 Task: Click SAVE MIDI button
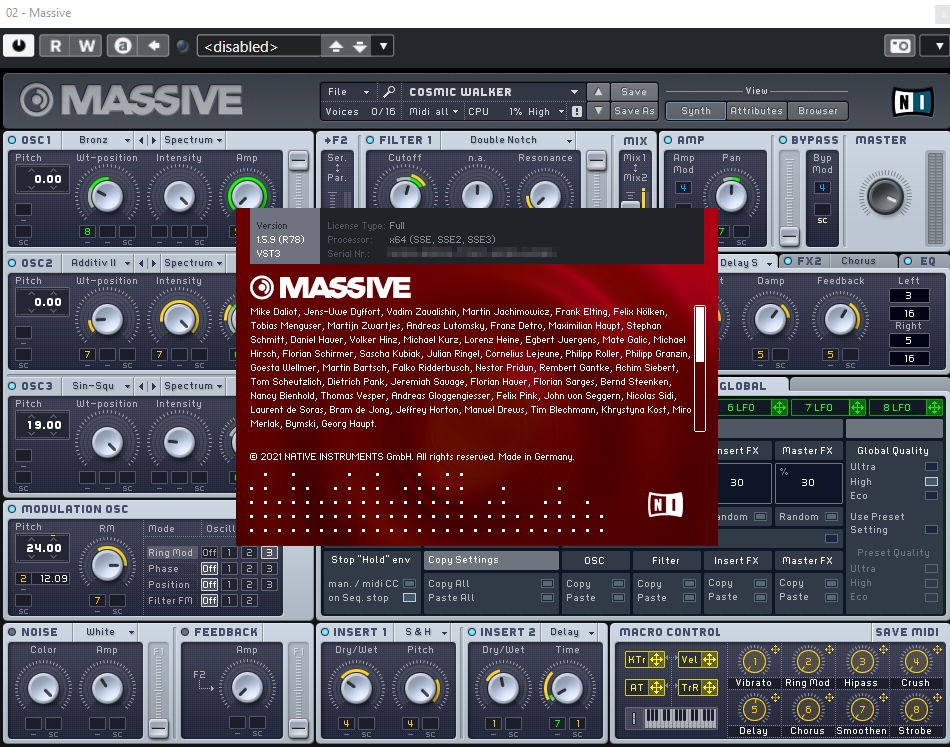906,632
